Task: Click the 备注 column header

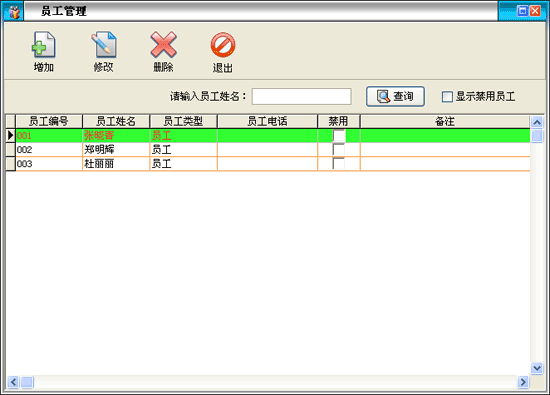Action: [x=445, y=121]
